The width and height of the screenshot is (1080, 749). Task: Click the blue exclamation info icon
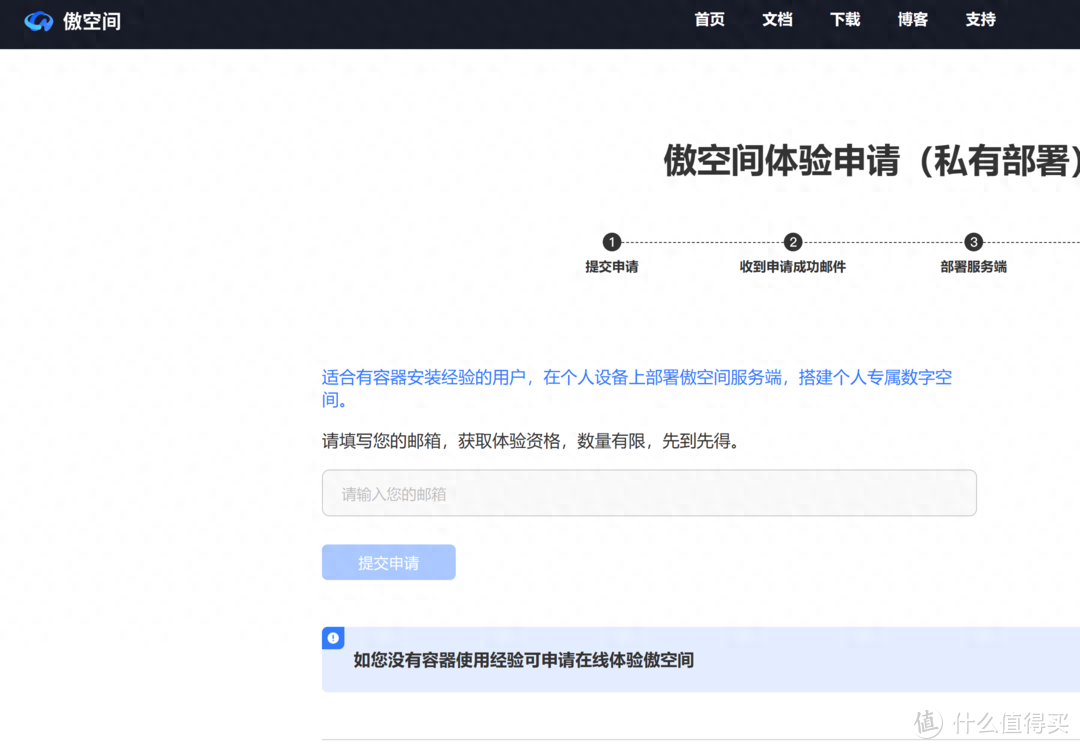click(333, 638)
